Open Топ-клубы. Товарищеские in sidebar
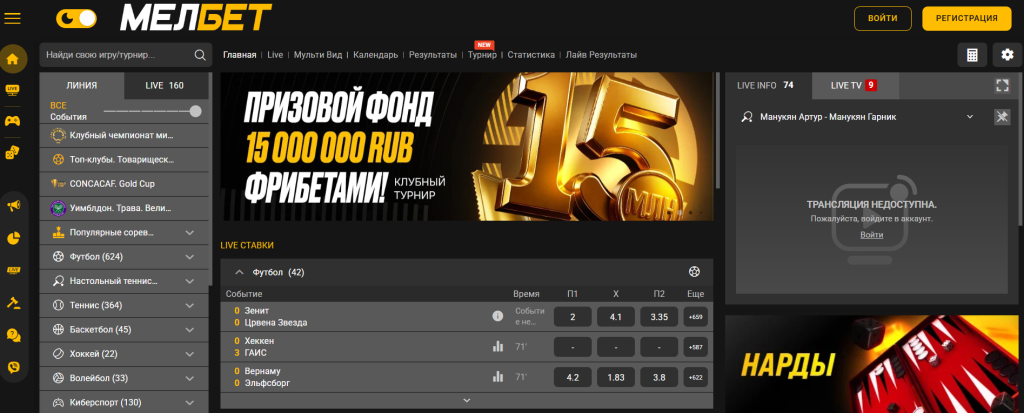 pyautogui.click(x=124, y=159)
